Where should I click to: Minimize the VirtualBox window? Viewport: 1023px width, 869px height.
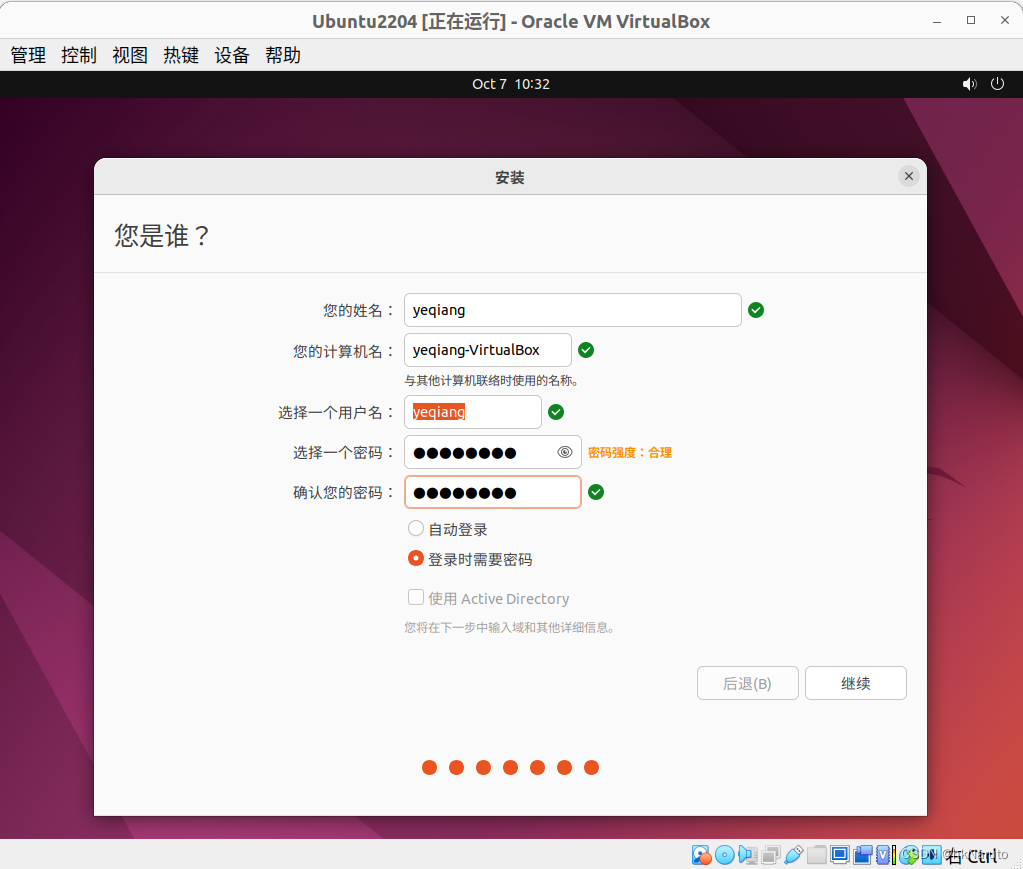click(937, 21)
